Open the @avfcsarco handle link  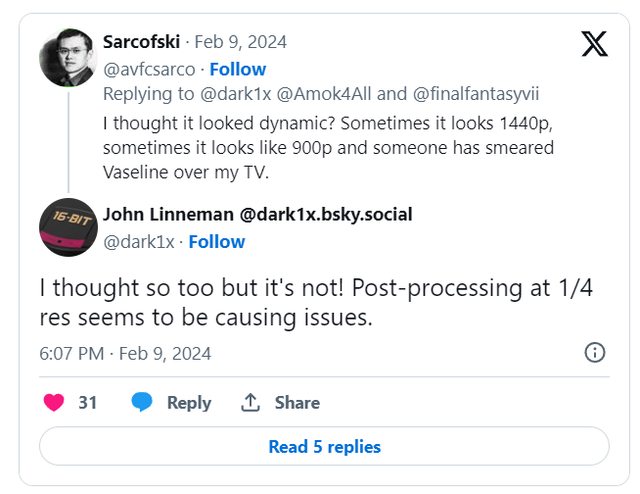pos(150,69)
